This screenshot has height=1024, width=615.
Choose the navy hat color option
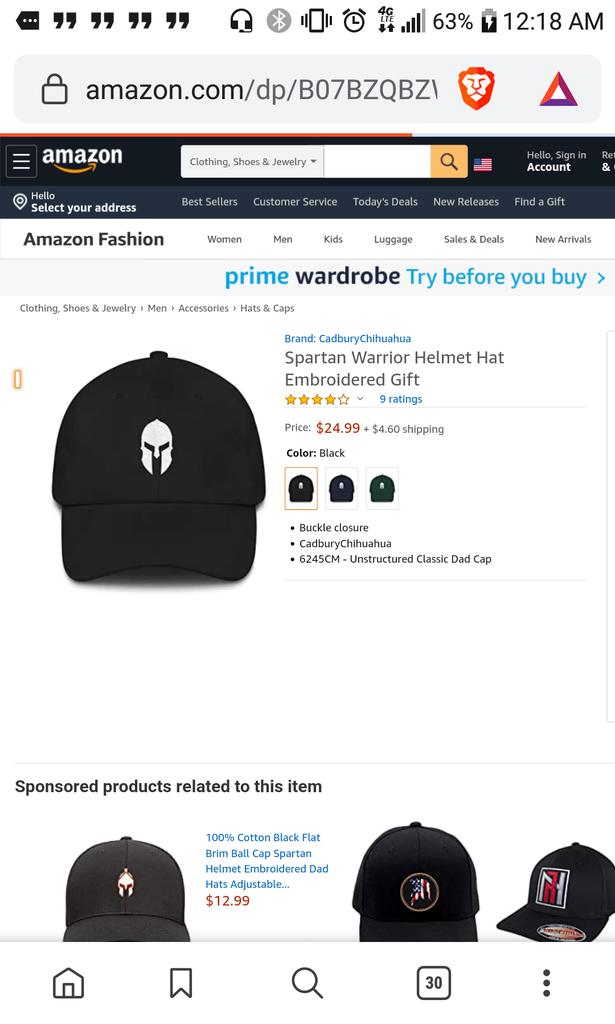[x=341, y=488]
